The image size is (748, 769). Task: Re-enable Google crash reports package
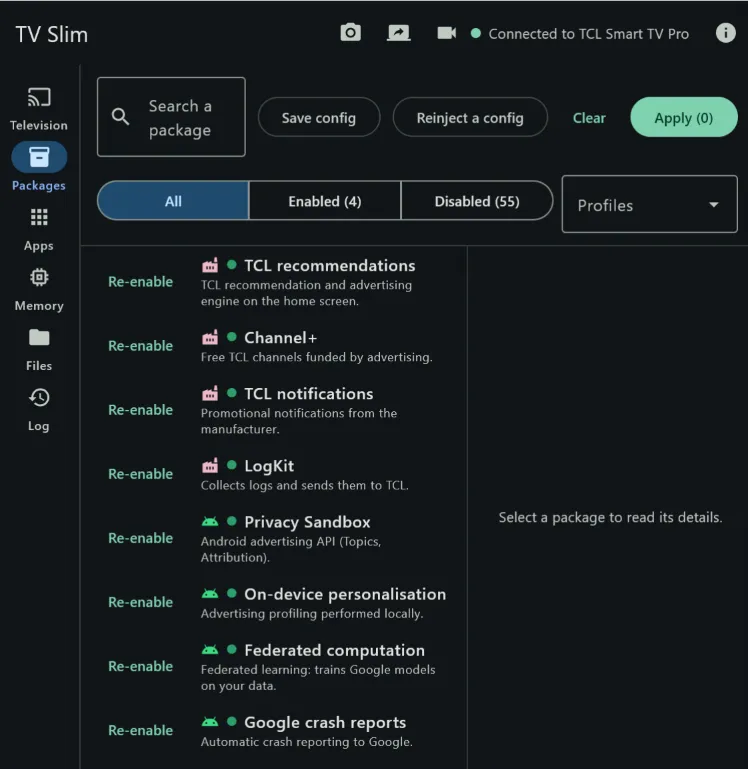(140, 730)
